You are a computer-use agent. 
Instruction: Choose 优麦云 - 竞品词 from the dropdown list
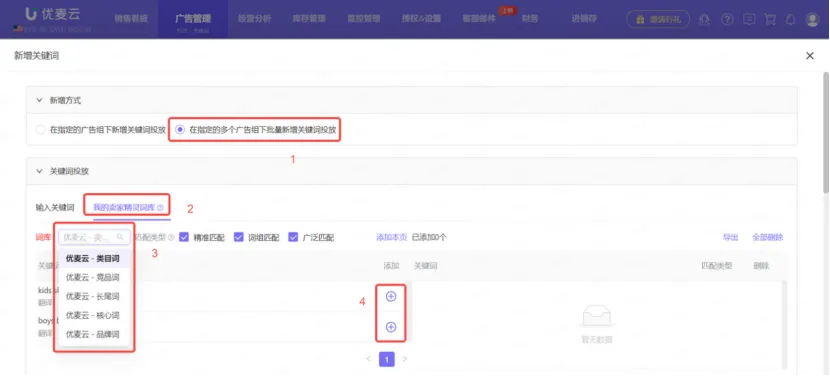point(94,277)
